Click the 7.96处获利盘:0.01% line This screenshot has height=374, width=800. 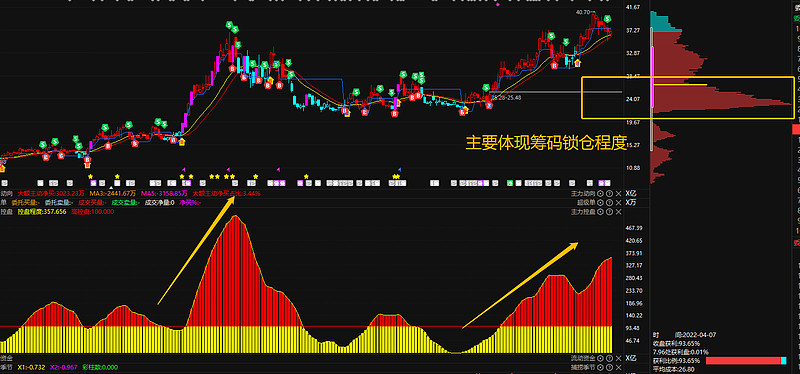click(x=681, y=352)
